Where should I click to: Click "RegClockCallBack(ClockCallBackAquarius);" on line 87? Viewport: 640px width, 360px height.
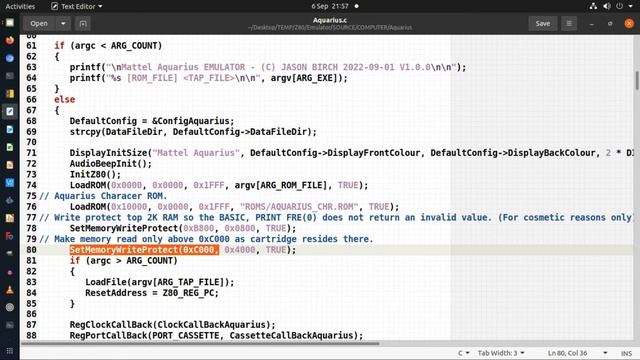coord(173,325)
